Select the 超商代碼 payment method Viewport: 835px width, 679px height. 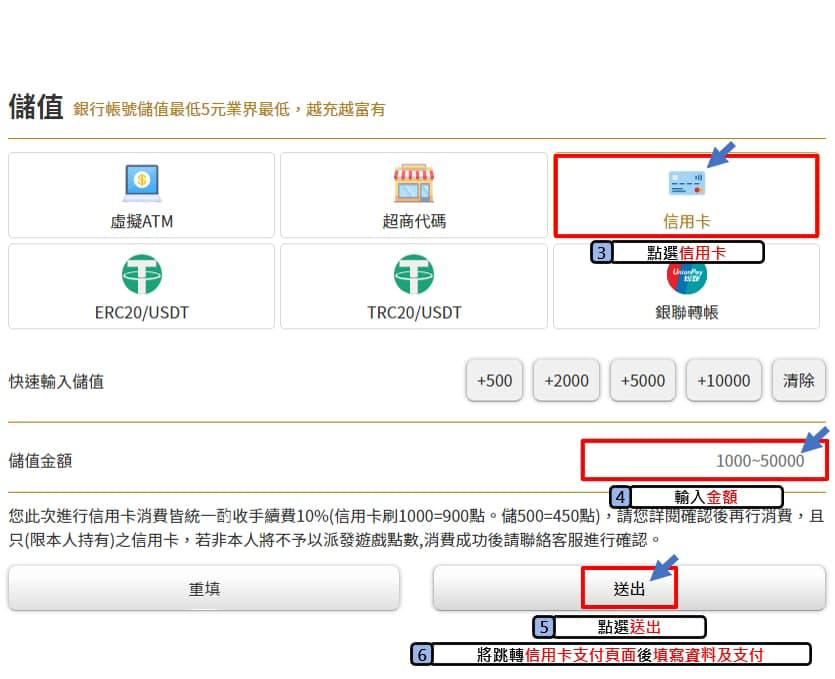pos(413,221)
